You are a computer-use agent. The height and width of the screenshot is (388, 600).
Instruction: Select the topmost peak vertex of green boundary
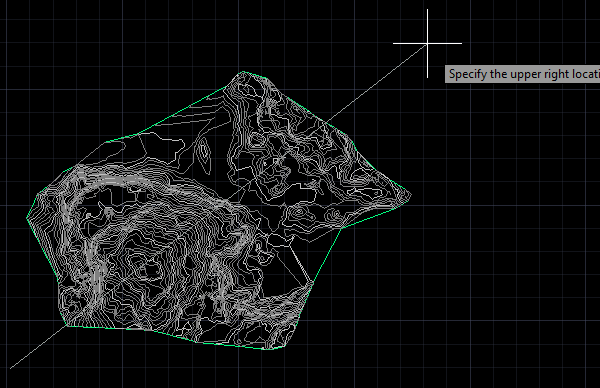[243, 72]
